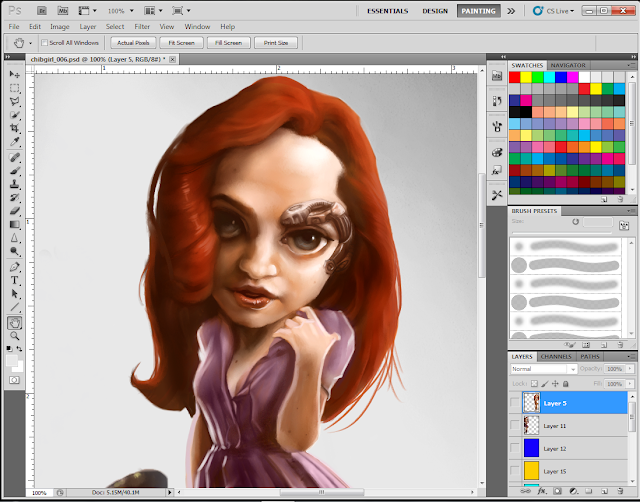
Task: Open the layer Opacity slider arrow
Action: click(x=632, y=369)
